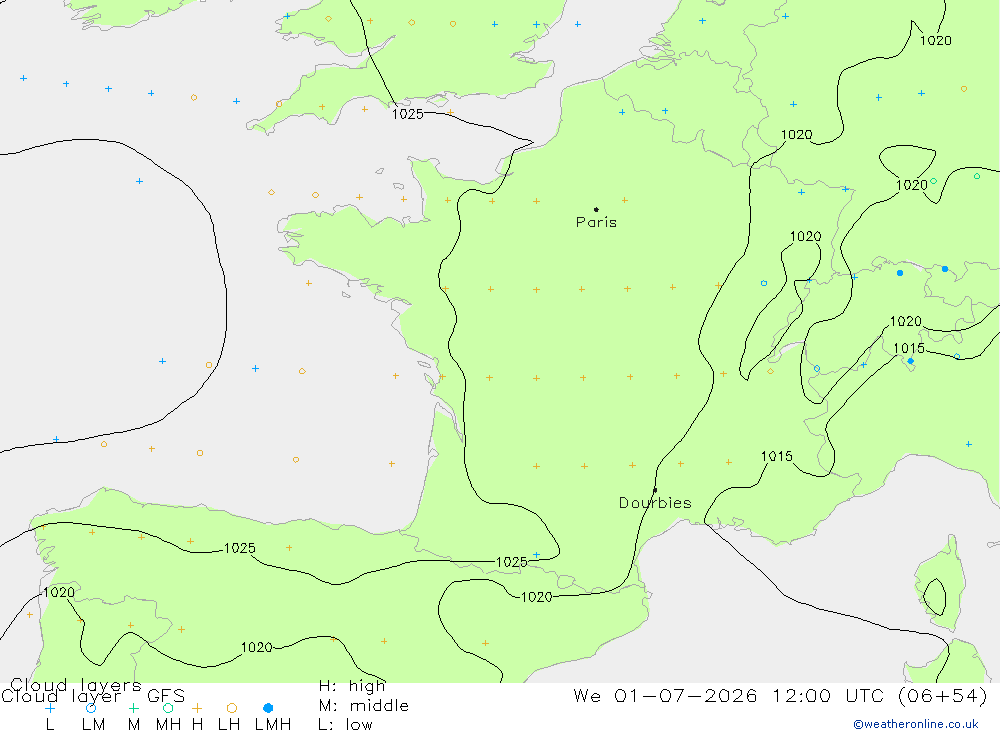Click the 1020 isobar label at top right corner
This screenshot has width=1000, height=733.
[x=936, y=40]
